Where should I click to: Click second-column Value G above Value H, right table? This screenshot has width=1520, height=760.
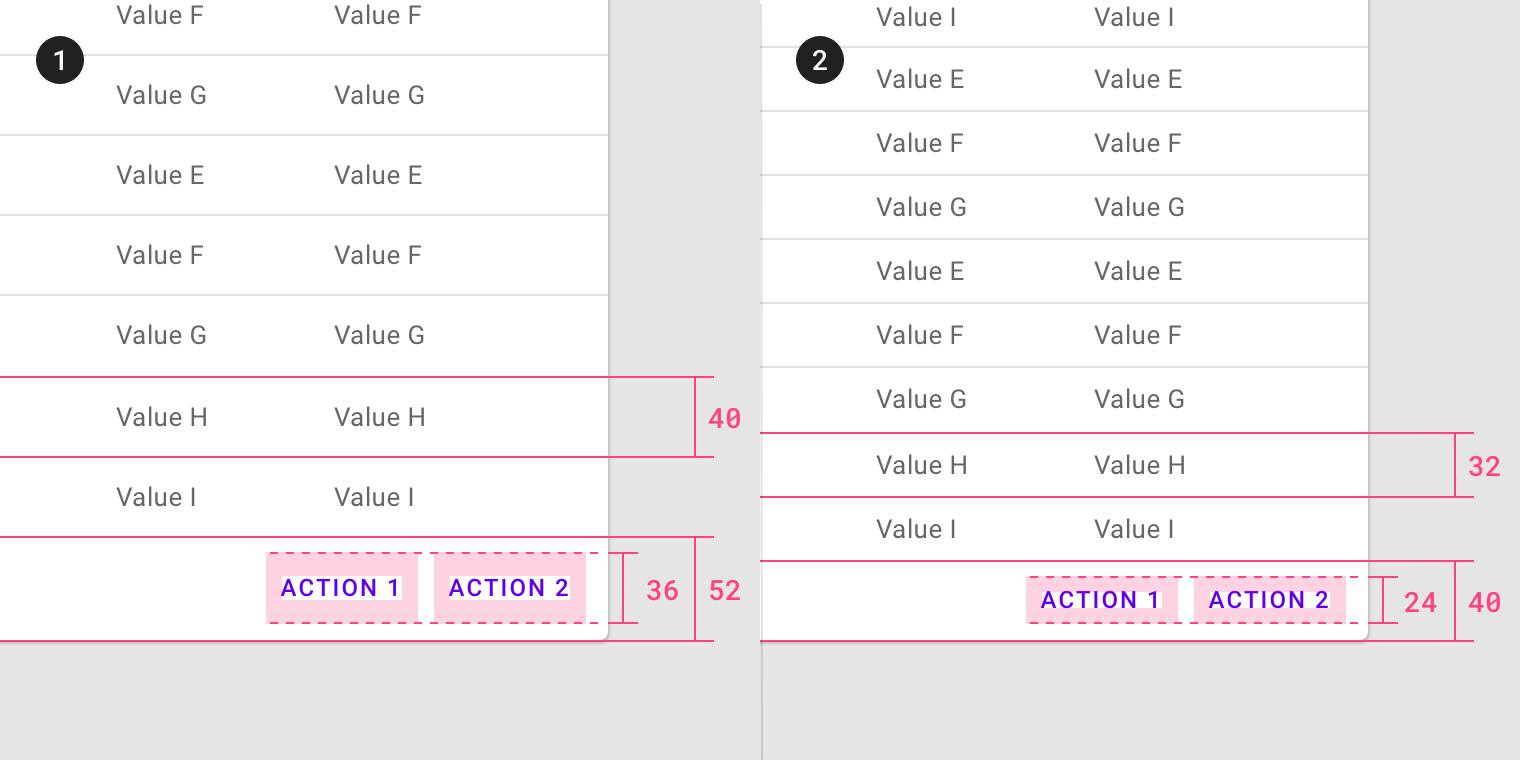pos(1139,399)
